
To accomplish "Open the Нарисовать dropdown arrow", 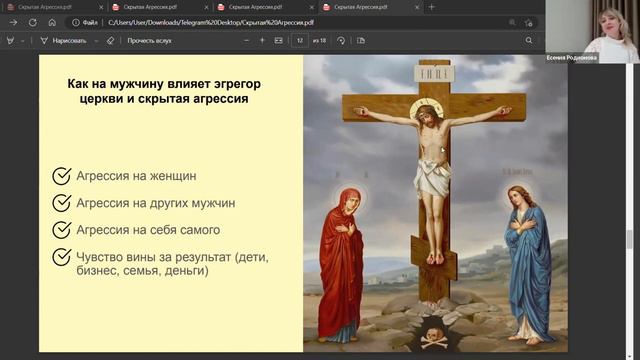I will (96, 41).
